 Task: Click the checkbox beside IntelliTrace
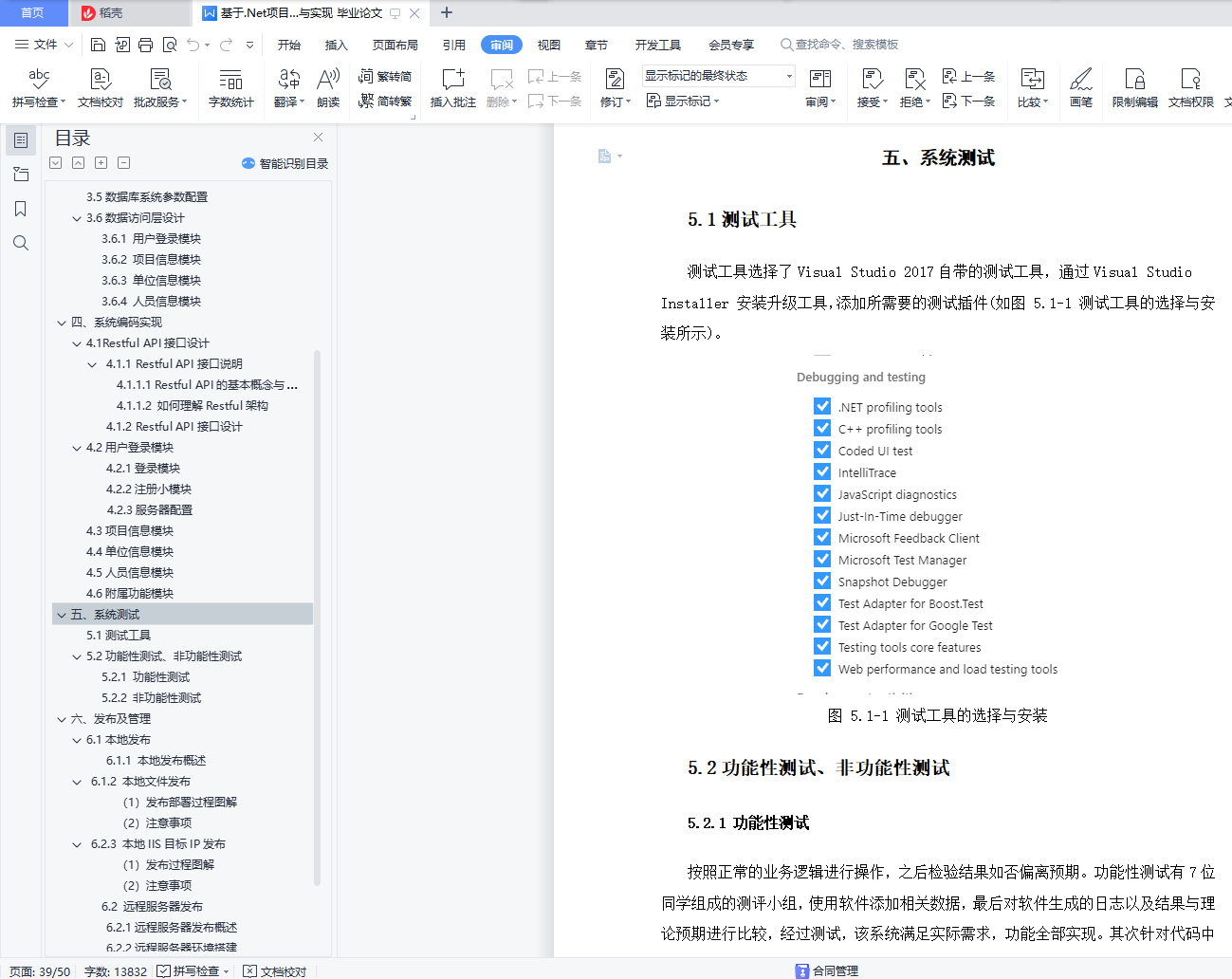822,471
